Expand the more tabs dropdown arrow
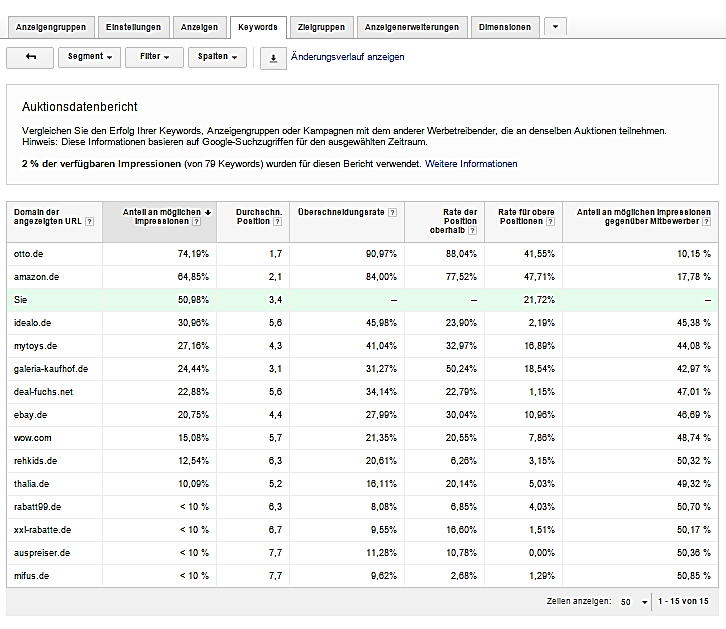 point(555,27)
